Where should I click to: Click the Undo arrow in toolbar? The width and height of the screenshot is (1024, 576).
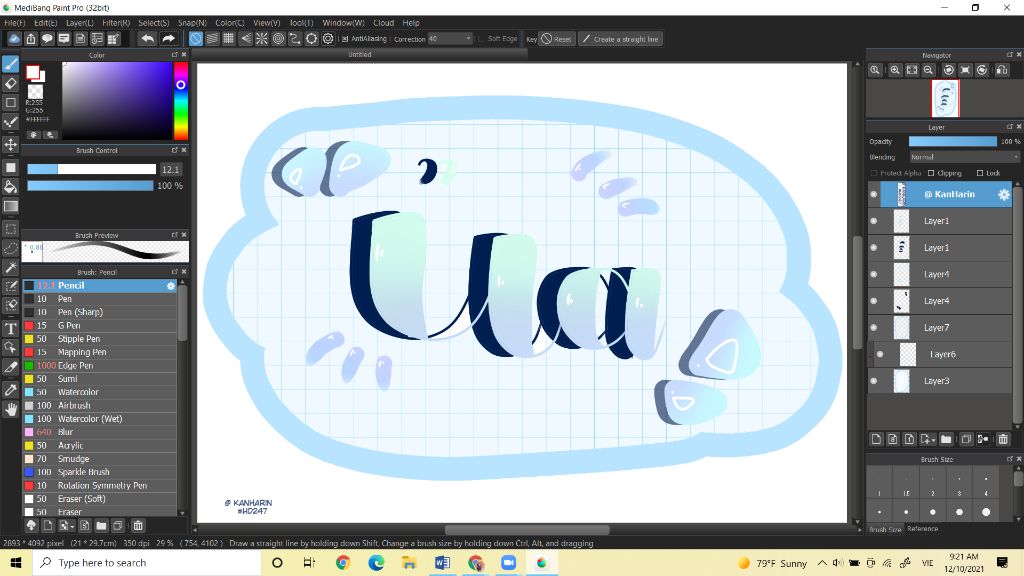(x=148, y=39)
